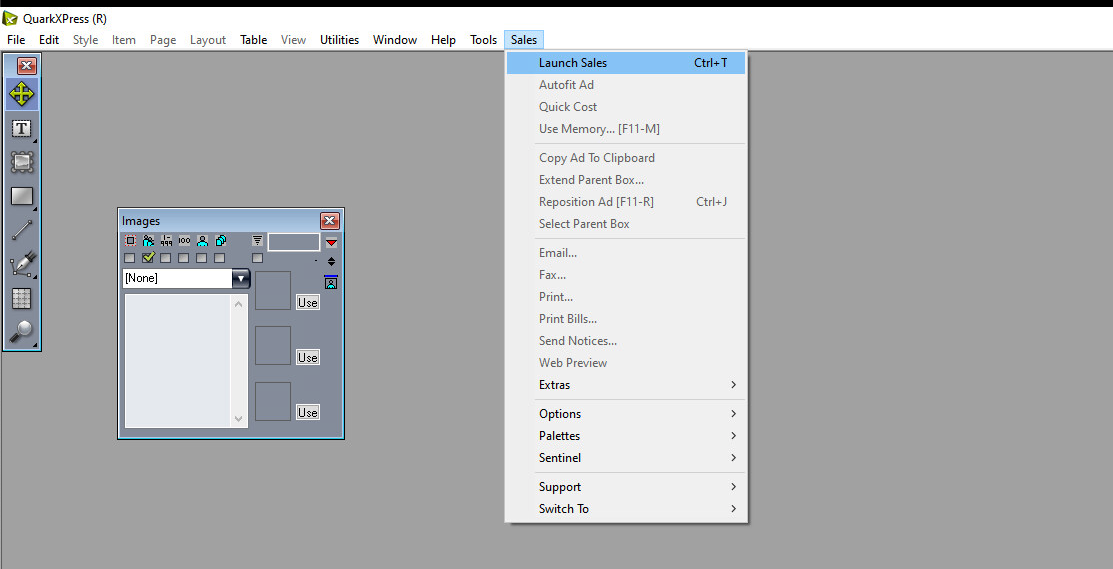The height and width of the screenshot is (569, 1113).
Task: Click the middle image preview box
Action: point(273,346)
